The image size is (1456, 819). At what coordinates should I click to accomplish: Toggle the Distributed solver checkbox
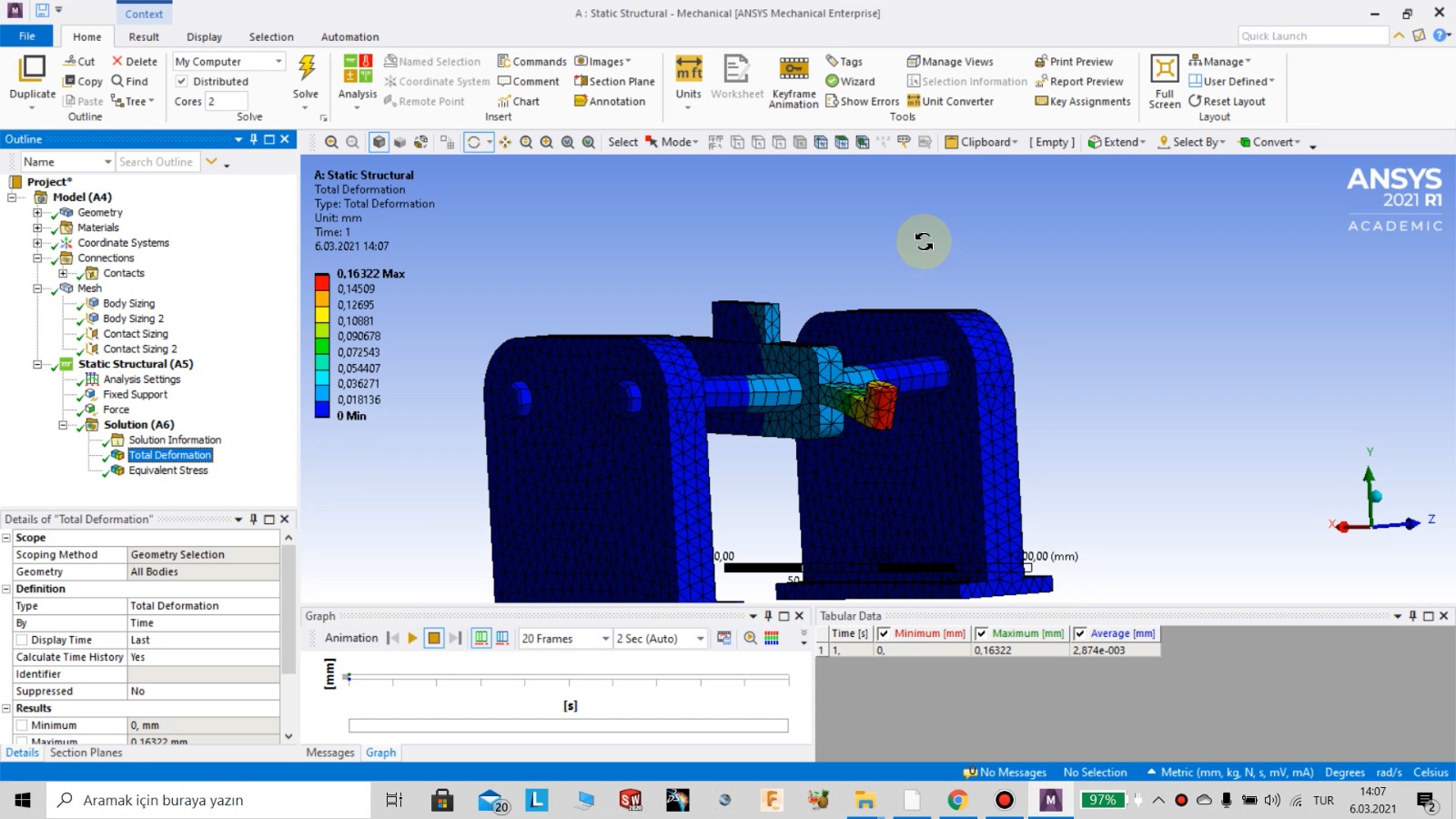(x=182, y=81)
